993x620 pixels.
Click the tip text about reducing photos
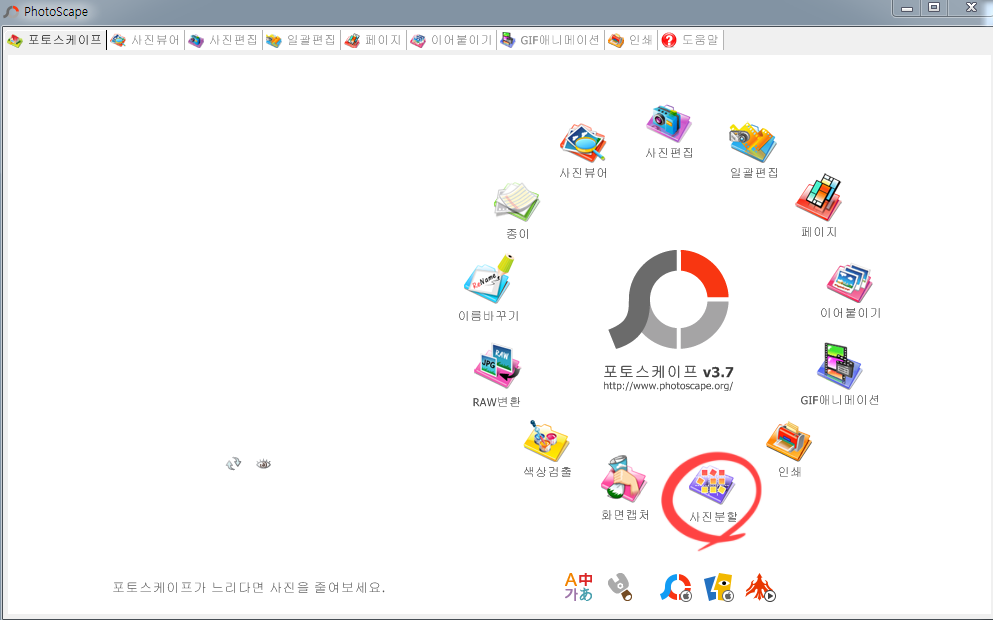[249, 587]
